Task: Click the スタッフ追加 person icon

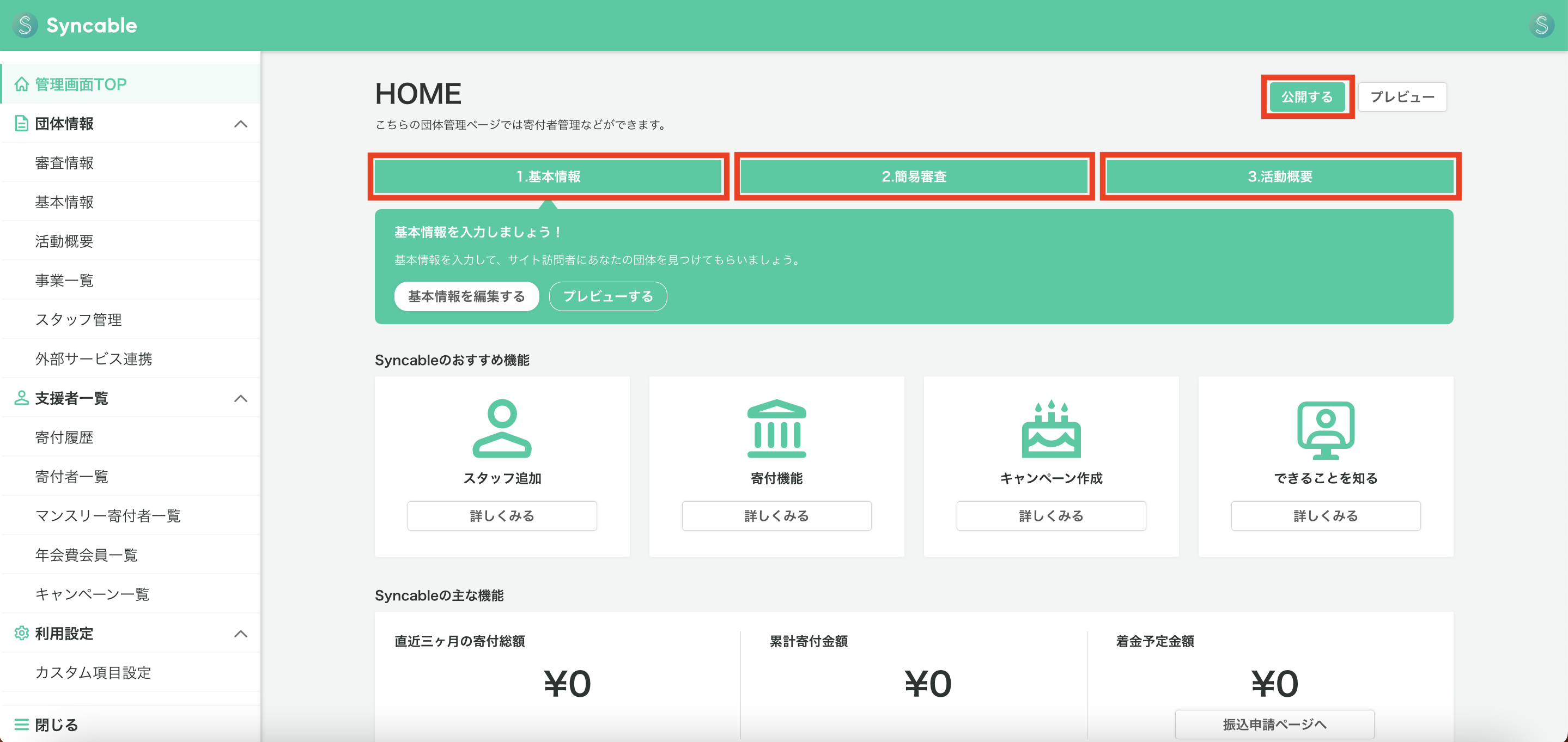Action: click(502, 429)
